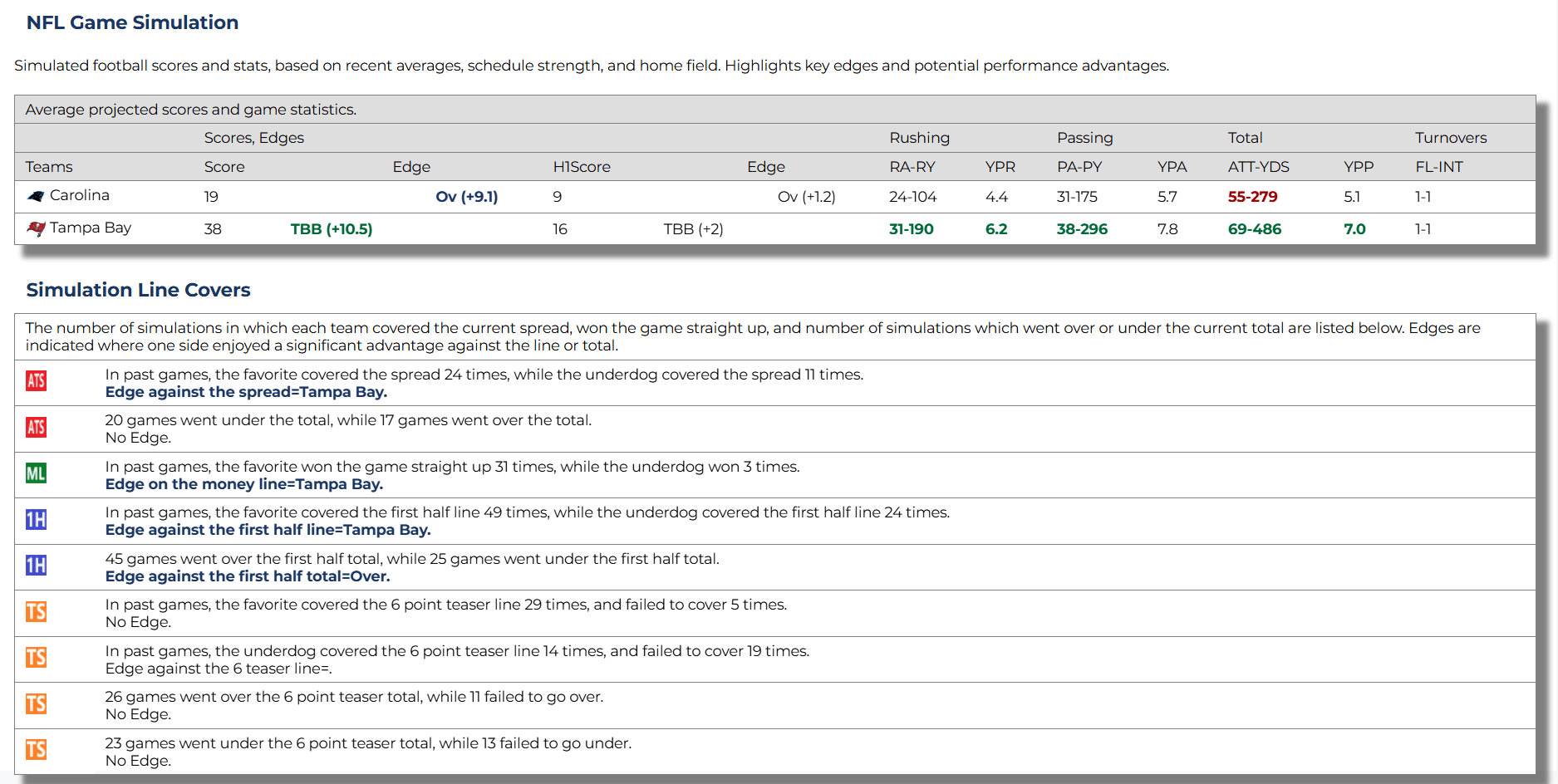Click the Passing group header
Image resolution: width=1558 pixels, height=784 pixels.
point(1084,138)
